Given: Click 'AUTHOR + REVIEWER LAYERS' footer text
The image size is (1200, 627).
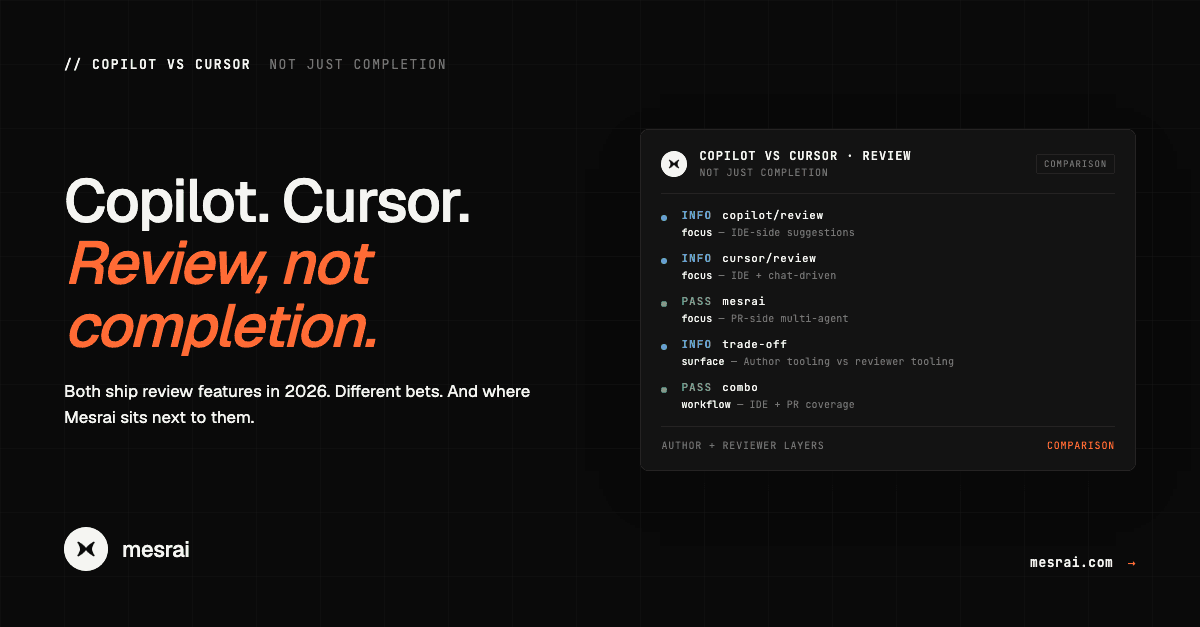Looking at the screenshot, I should (x=743, y=446).
